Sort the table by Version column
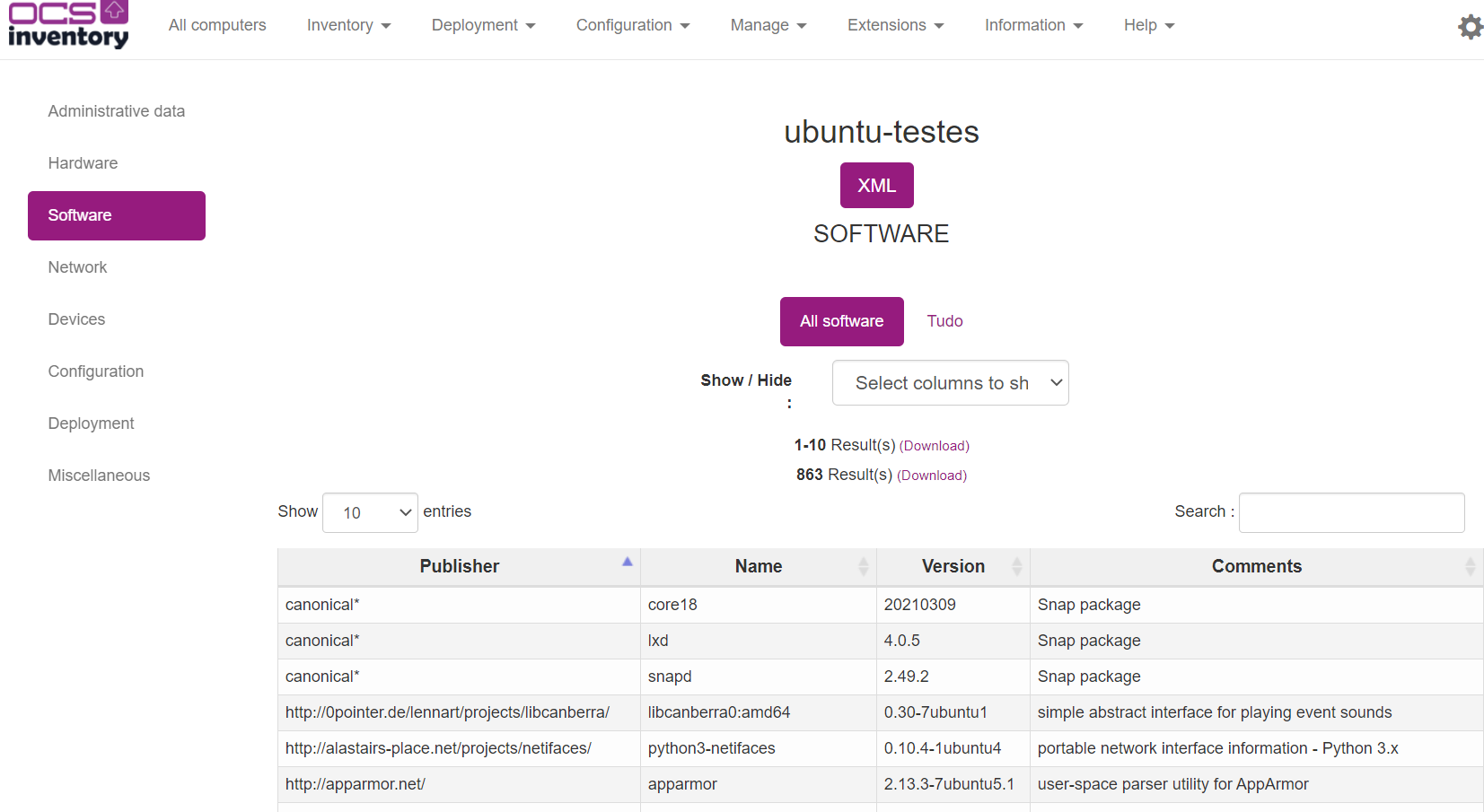This screenshot has height=812, width=1484. [x=953, y=566]
